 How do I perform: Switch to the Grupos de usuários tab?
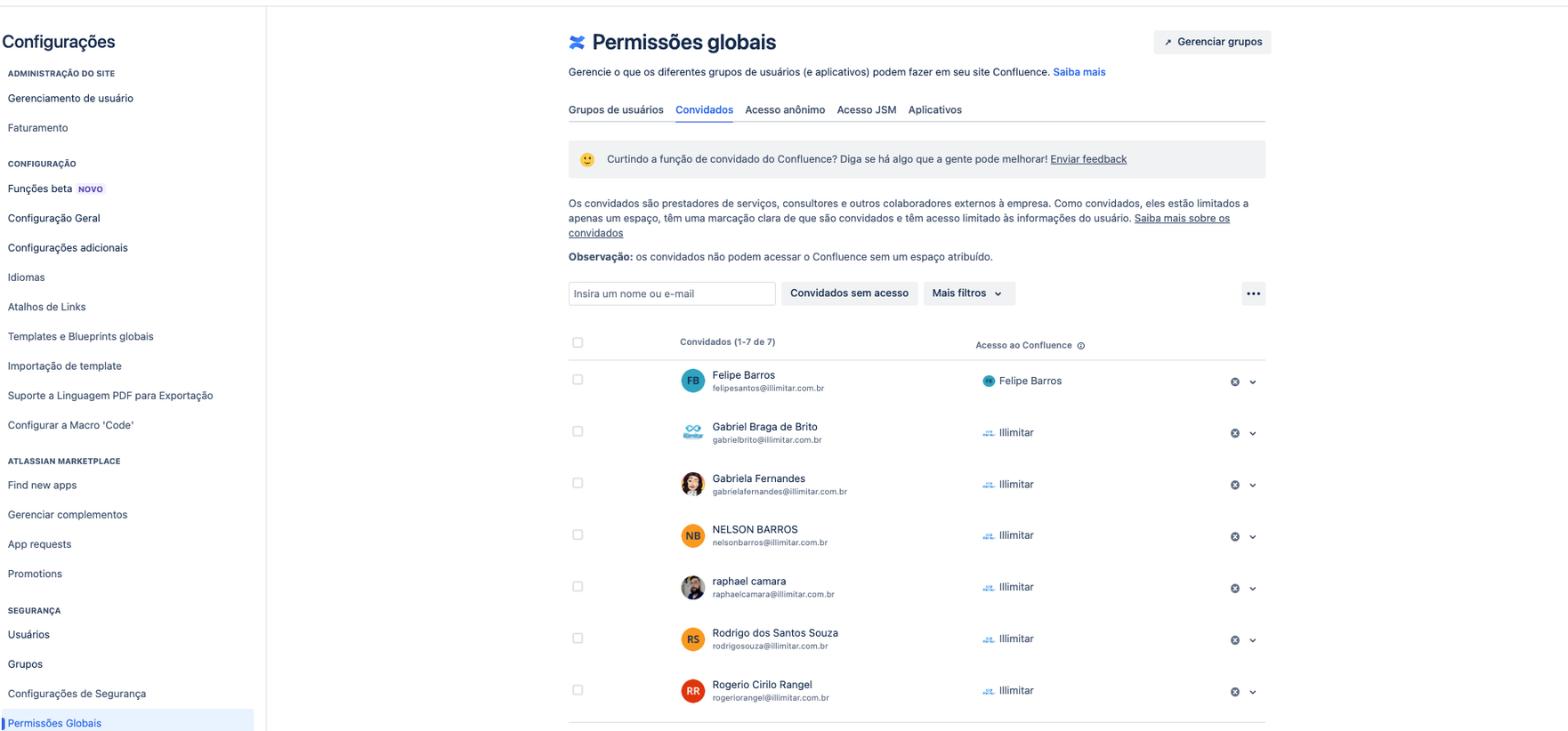tap(616, 110)
